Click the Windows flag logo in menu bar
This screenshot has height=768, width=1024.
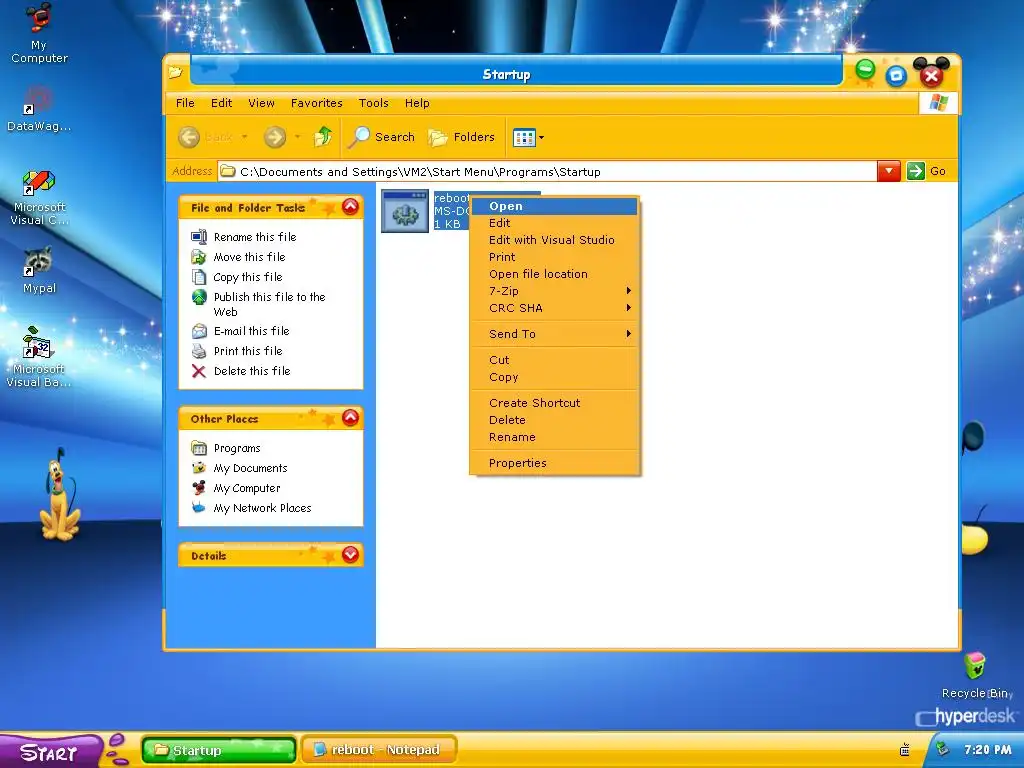pos(938,103)
